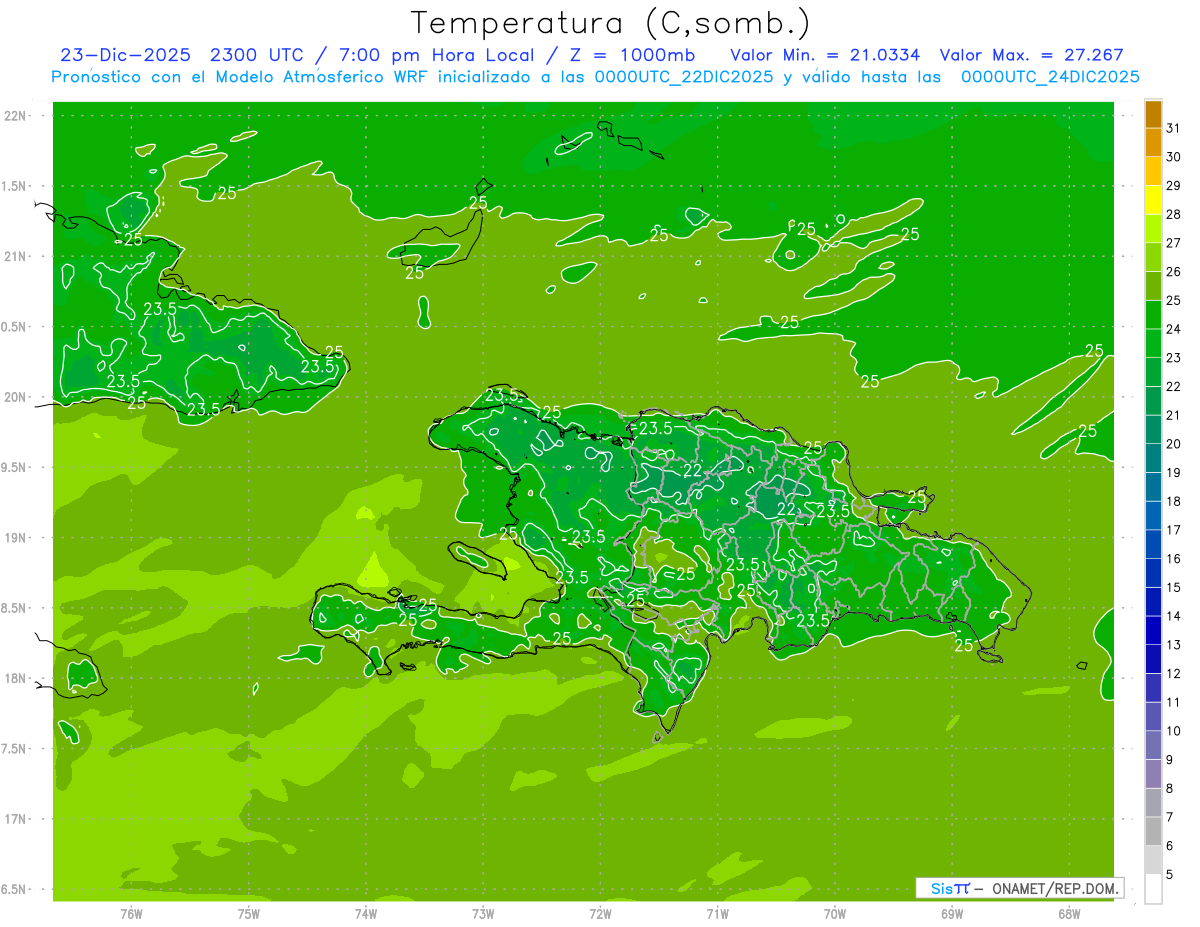The width and height of the screenshot is (1200, 927).
Task: Click the color legend value '27'
Action: [1174, 243]
